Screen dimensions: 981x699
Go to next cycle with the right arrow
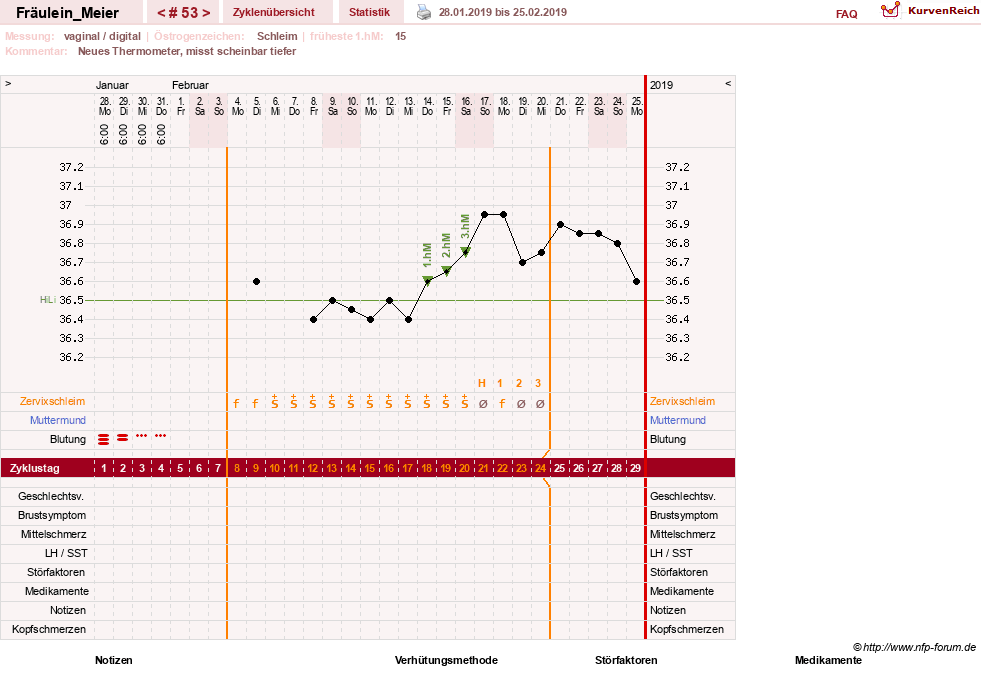pyautogui.click(x=206, y=13)
